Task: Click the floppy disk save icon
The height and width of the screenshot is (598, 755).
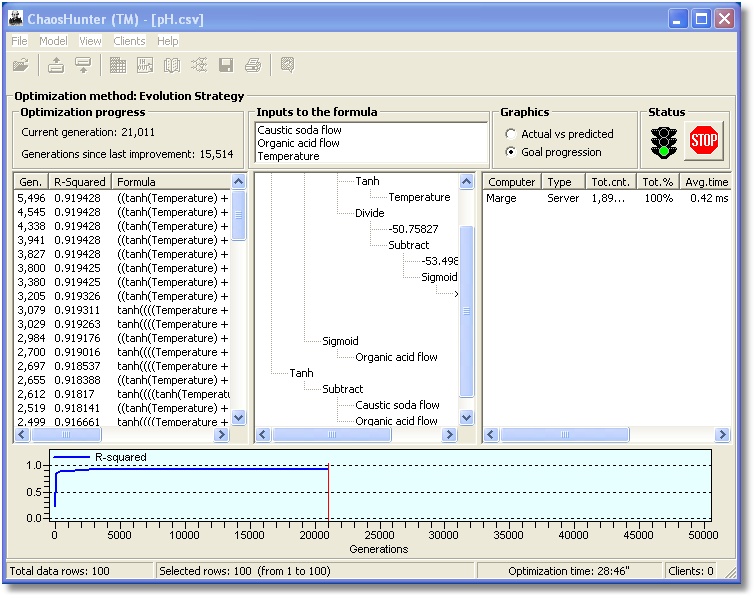Action: 226,65
